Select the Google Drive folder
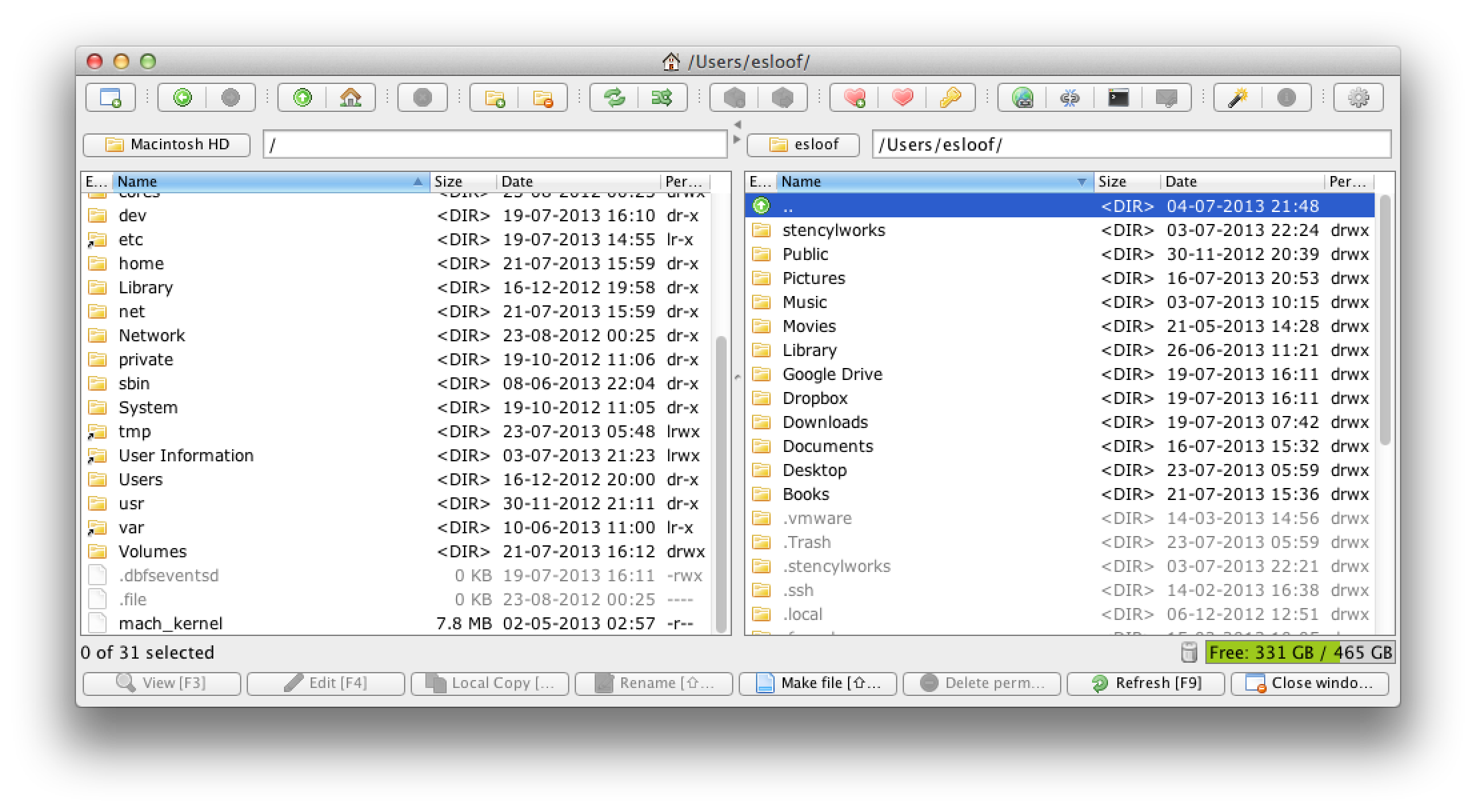The height and width of the screenshot is (812, 1476). 1060,374
